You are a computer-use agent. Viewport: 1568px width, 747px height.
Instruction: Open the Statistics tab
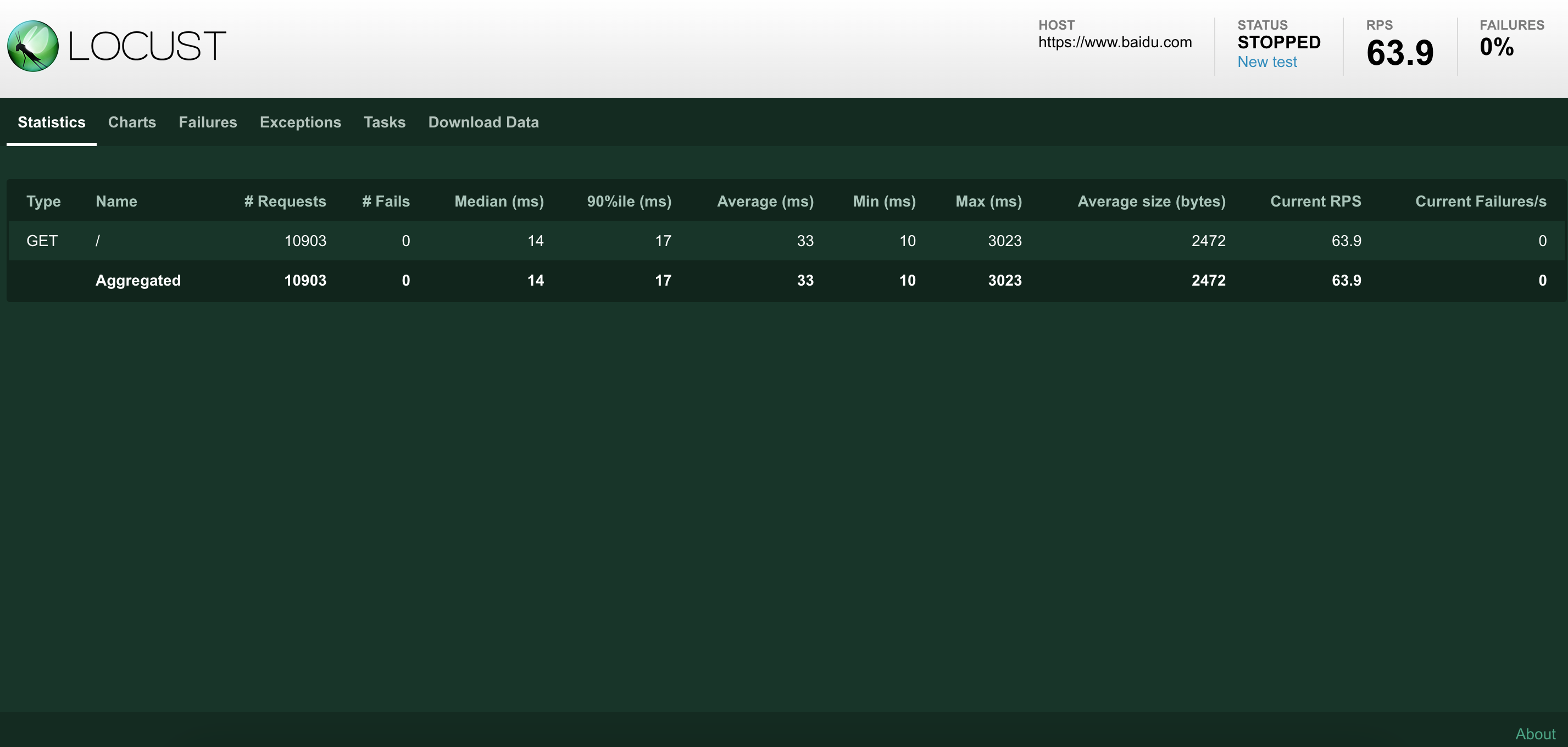click(x=52, y=122)
